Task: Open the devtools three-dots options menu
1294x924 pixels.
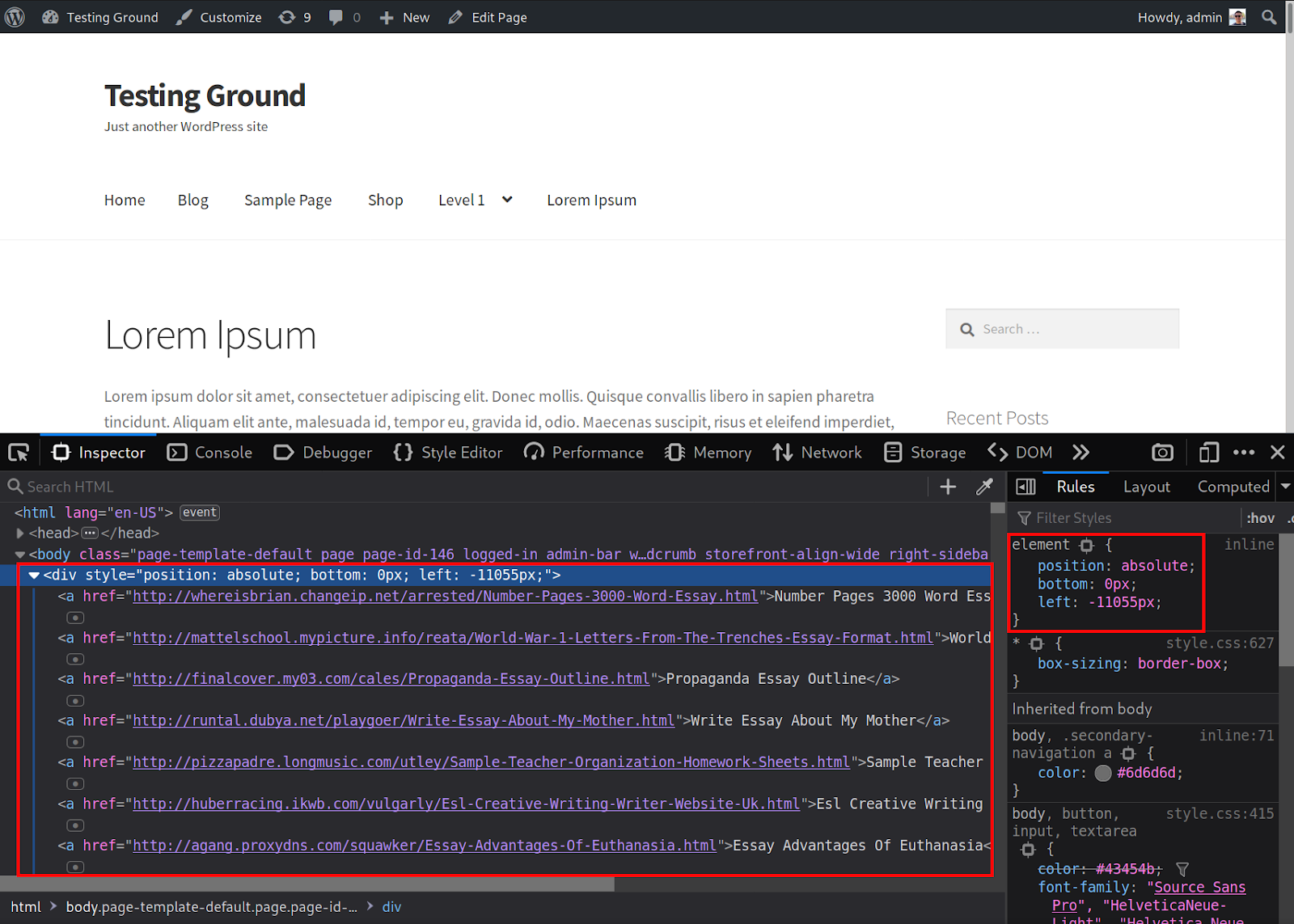Action: click(1244, 453)
